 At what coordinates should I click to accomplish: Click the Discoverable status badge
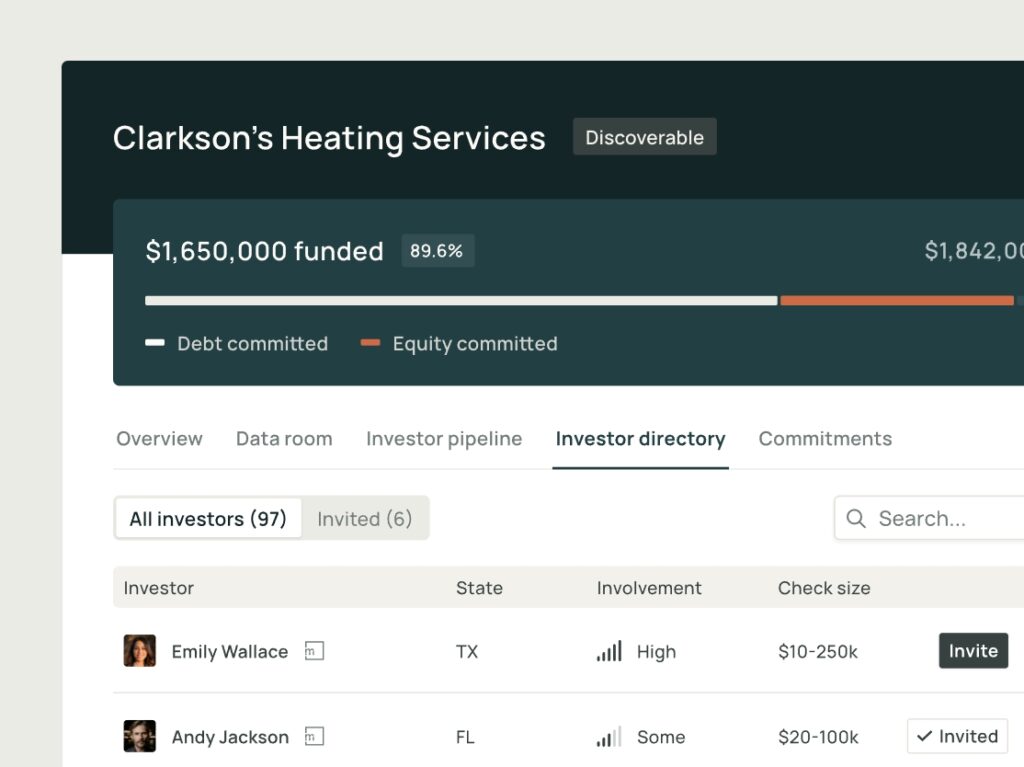pyautogui.click(x=644, y=138)
